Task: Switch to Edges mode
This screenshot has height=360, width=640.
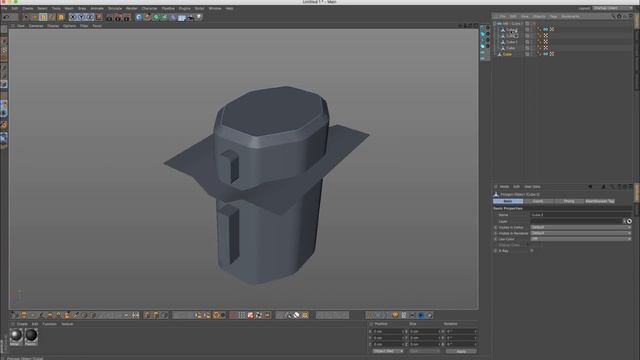Action: coord(4,76)
